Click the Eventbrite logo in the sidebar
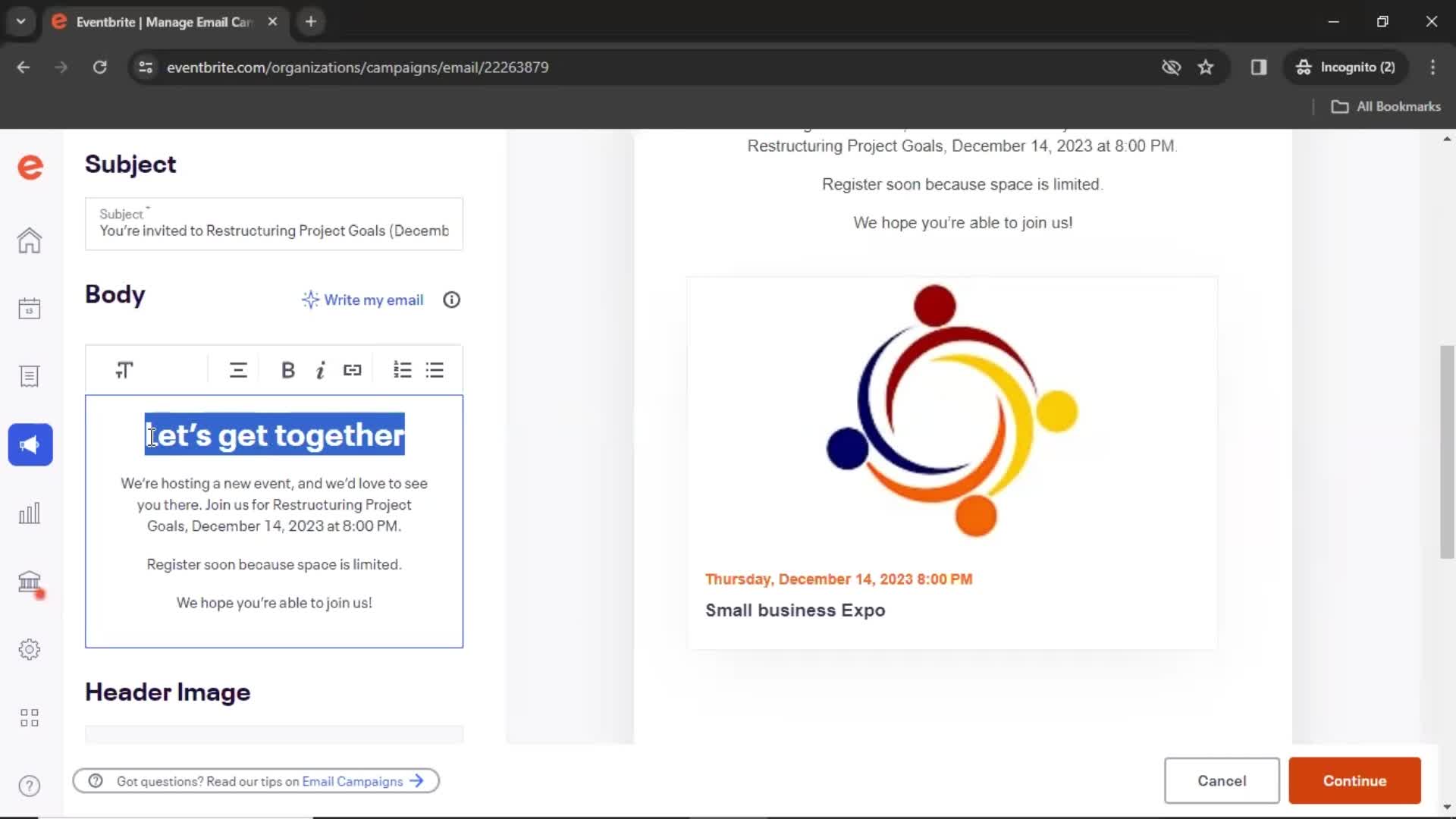The image size is (1456, 819). coord(30,167)
